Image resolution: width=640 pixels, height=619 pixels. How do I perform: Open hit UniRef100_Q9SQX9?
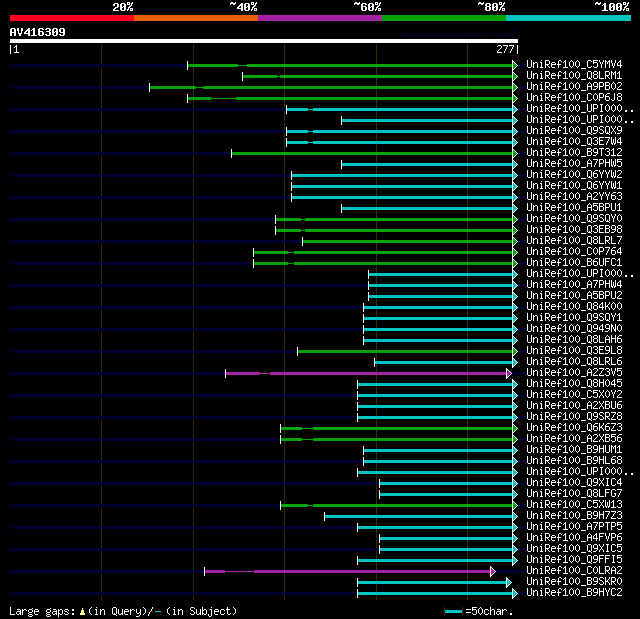click(574, 131)
